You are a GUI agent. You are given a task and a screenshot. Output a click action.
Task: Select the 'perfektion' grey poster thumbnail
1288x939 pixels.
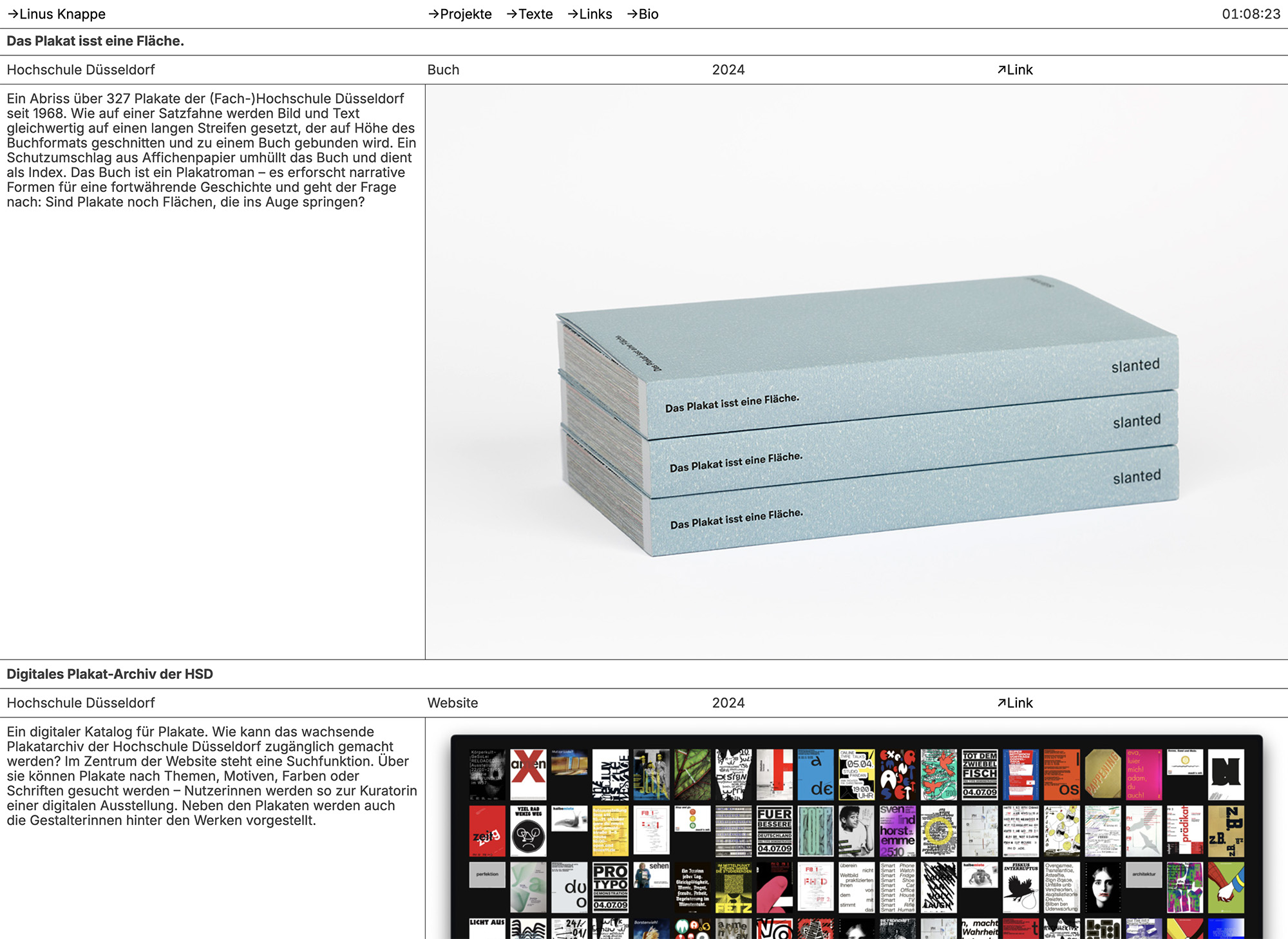(x=488, y=875)
